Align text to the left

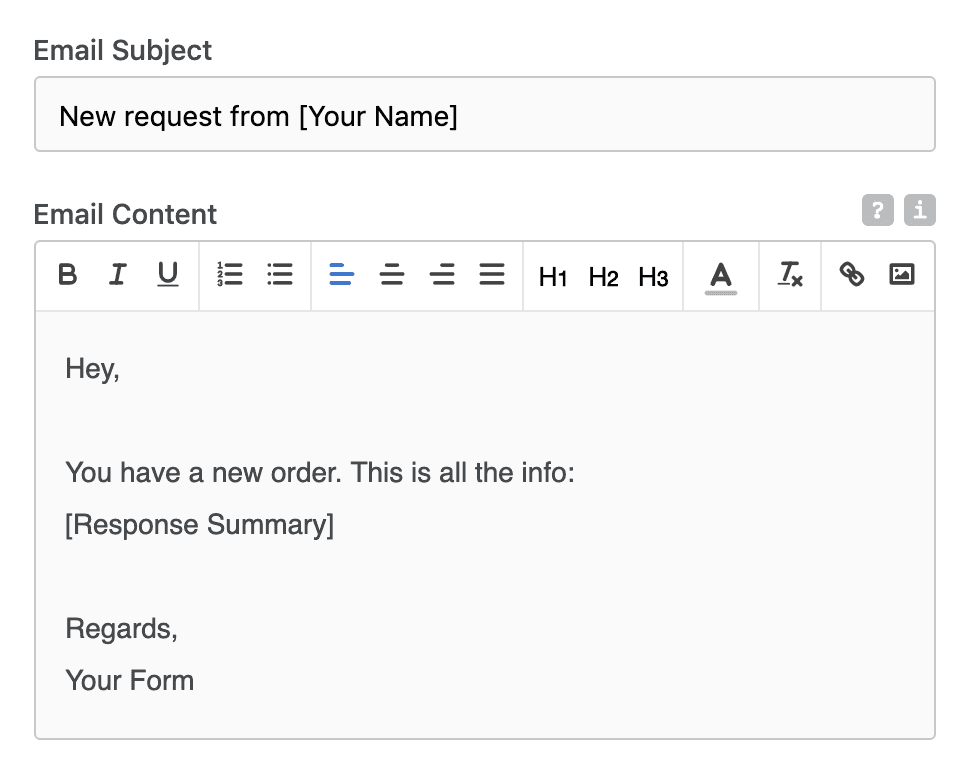pos(342,274)
